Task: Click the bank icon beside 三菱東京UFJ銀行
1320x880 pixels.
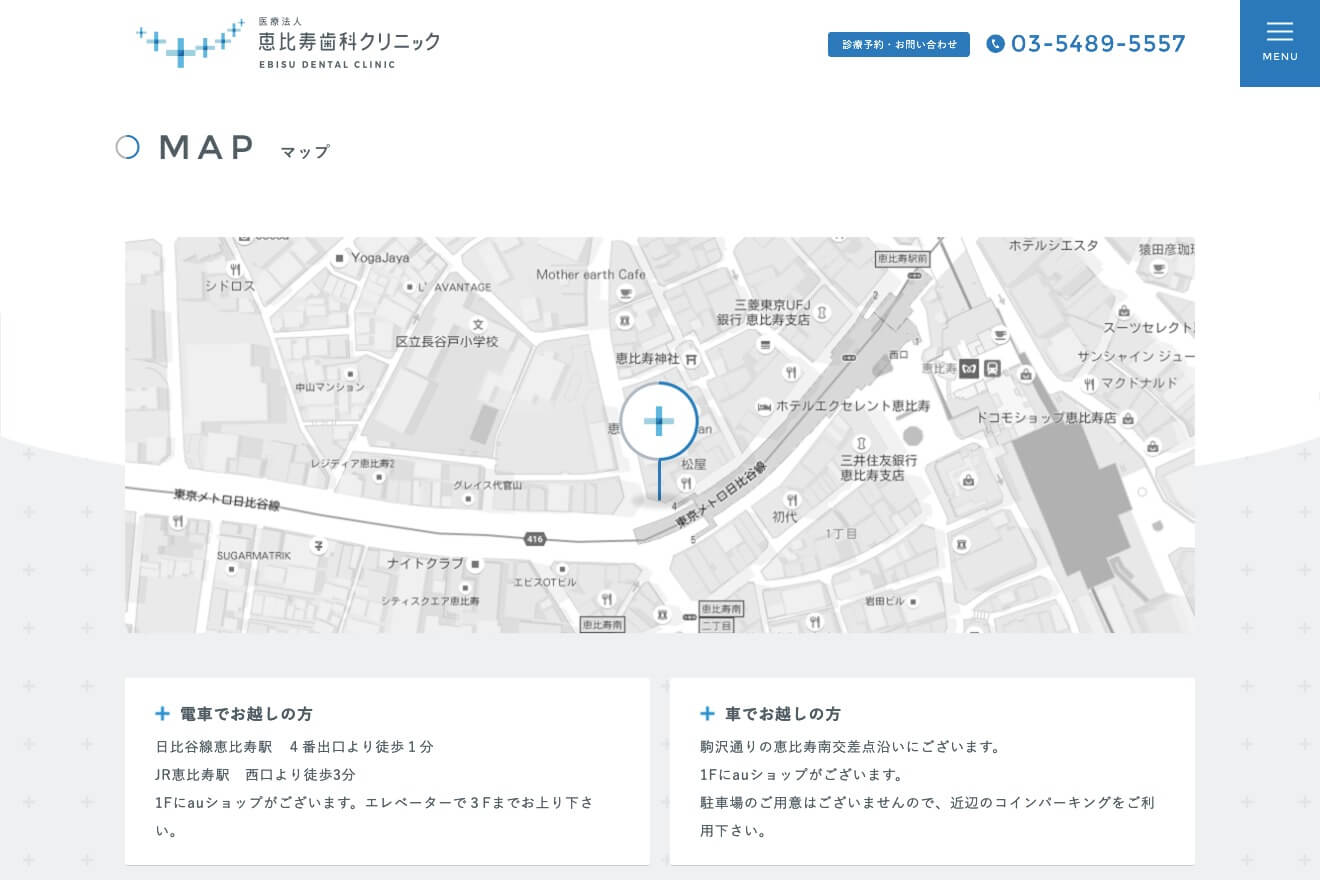Action: [x=822, y=312]
